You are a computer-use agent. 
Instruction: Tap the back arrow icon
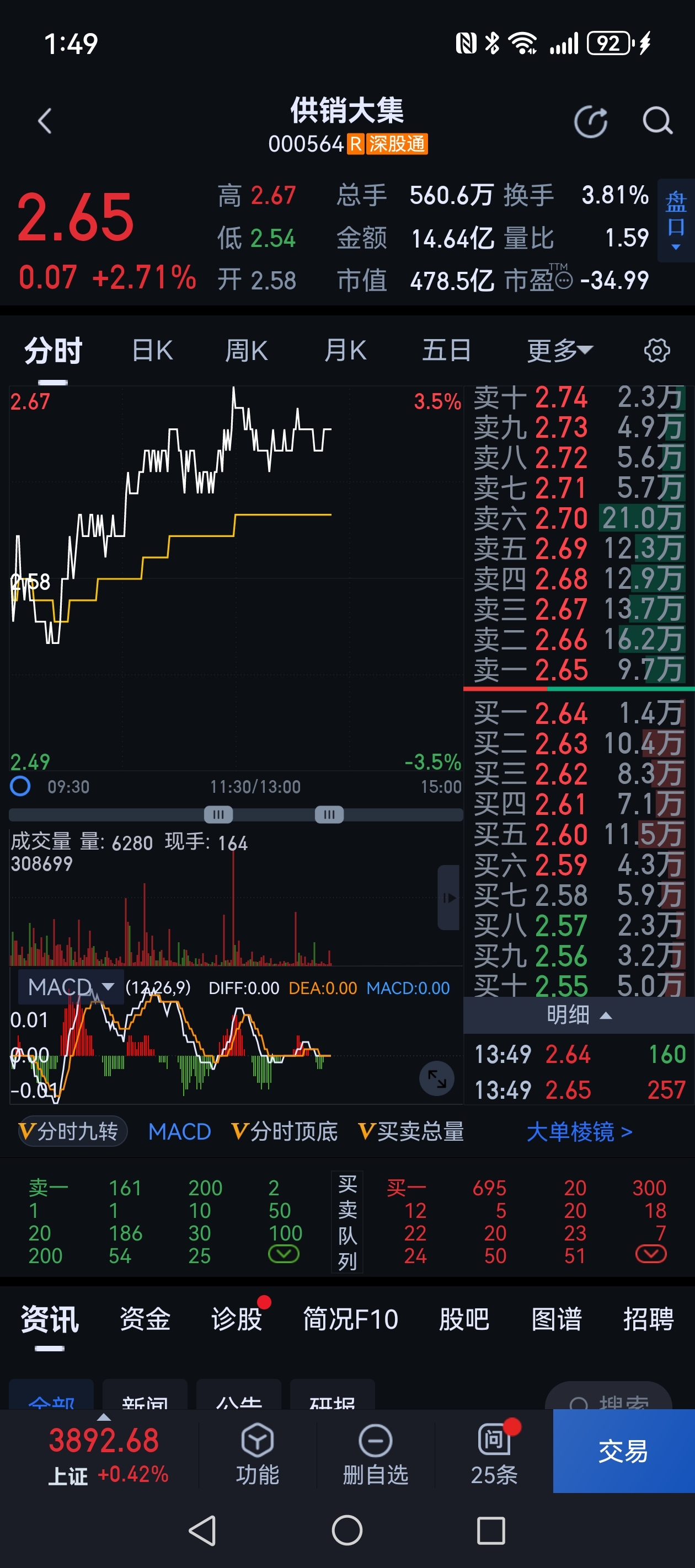click(x=45, y=121)
